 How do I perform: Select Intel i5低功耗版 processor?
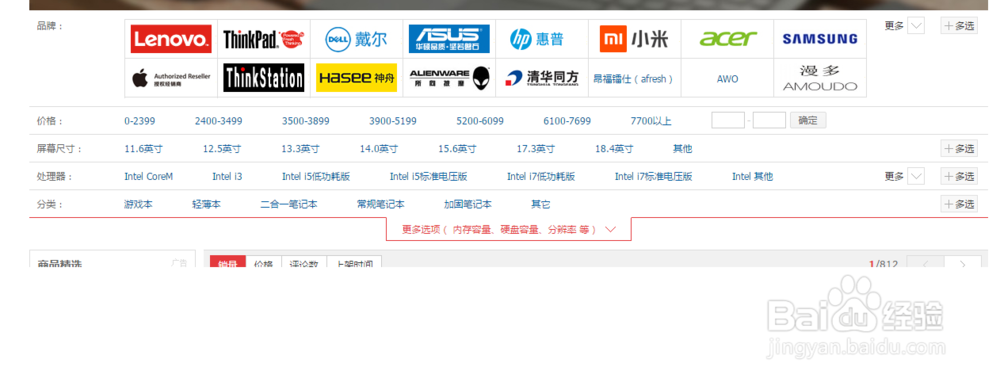click(x=316, y=177)
